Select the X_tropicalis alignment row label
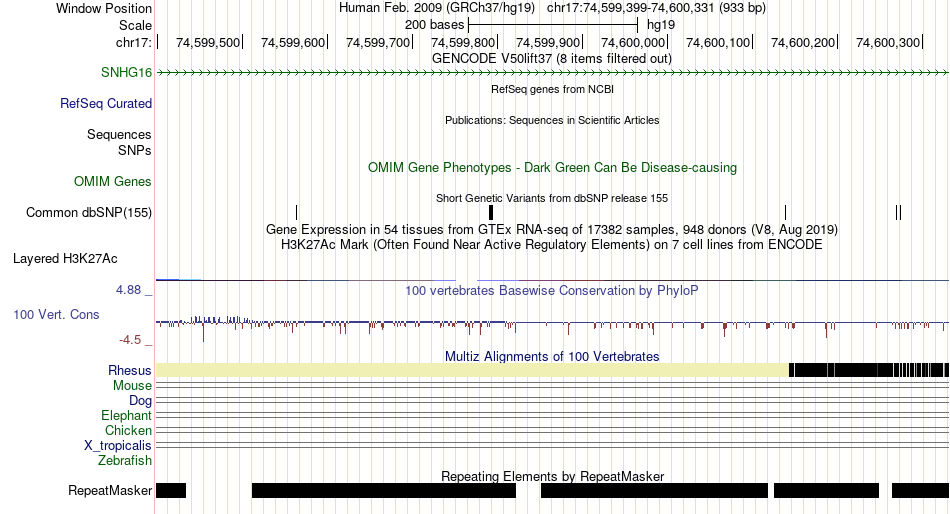Viewport: 950px width, 514px height. 118,446
